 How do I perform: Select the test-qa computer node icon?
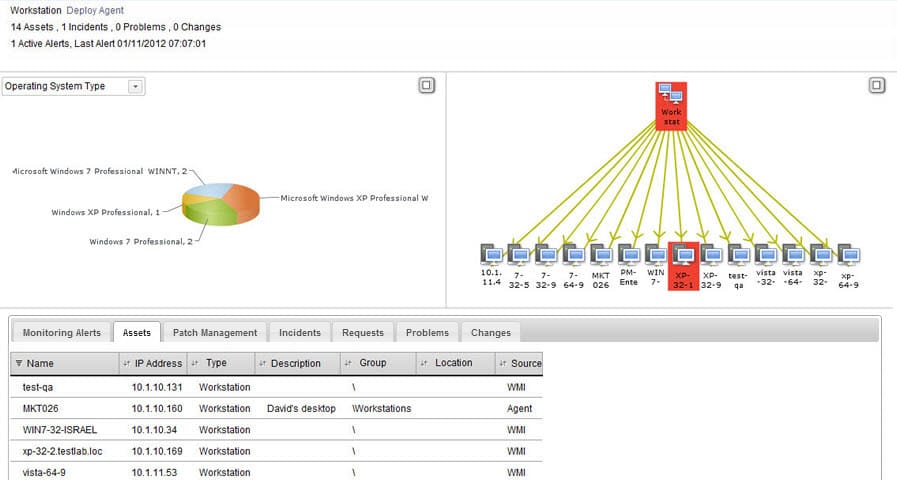[738, 254]
